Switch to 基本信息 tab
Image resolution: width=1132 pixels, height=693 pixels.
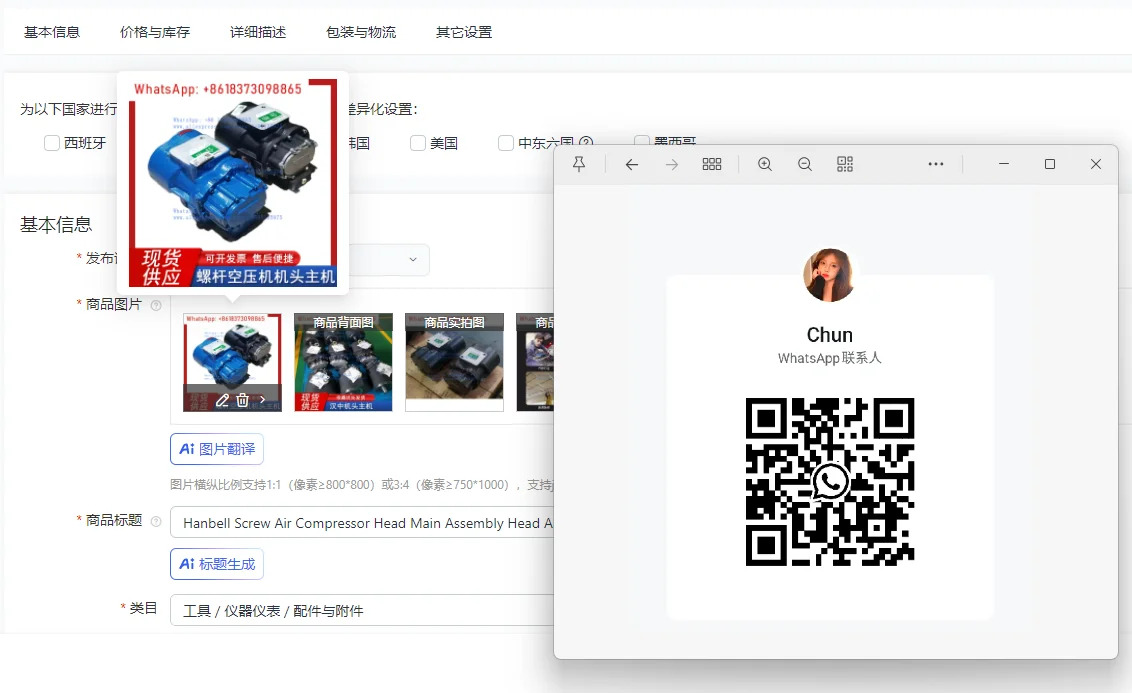click(x=52, y=32)
